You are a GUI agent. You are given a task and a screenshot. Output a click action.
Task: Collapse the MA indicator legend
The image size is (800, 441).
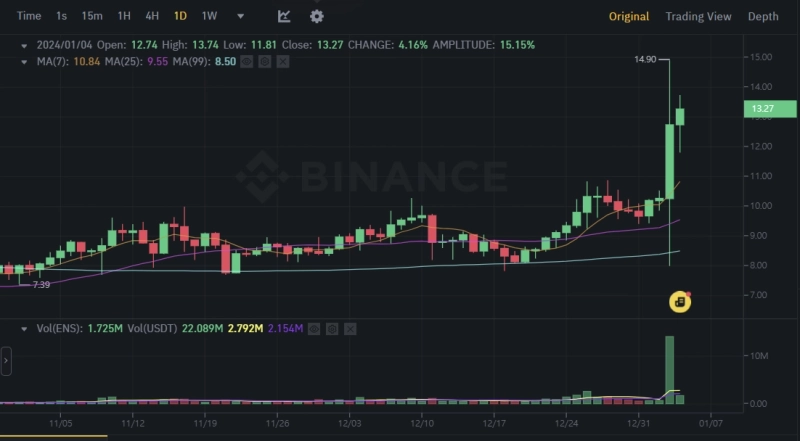[25, 62]
